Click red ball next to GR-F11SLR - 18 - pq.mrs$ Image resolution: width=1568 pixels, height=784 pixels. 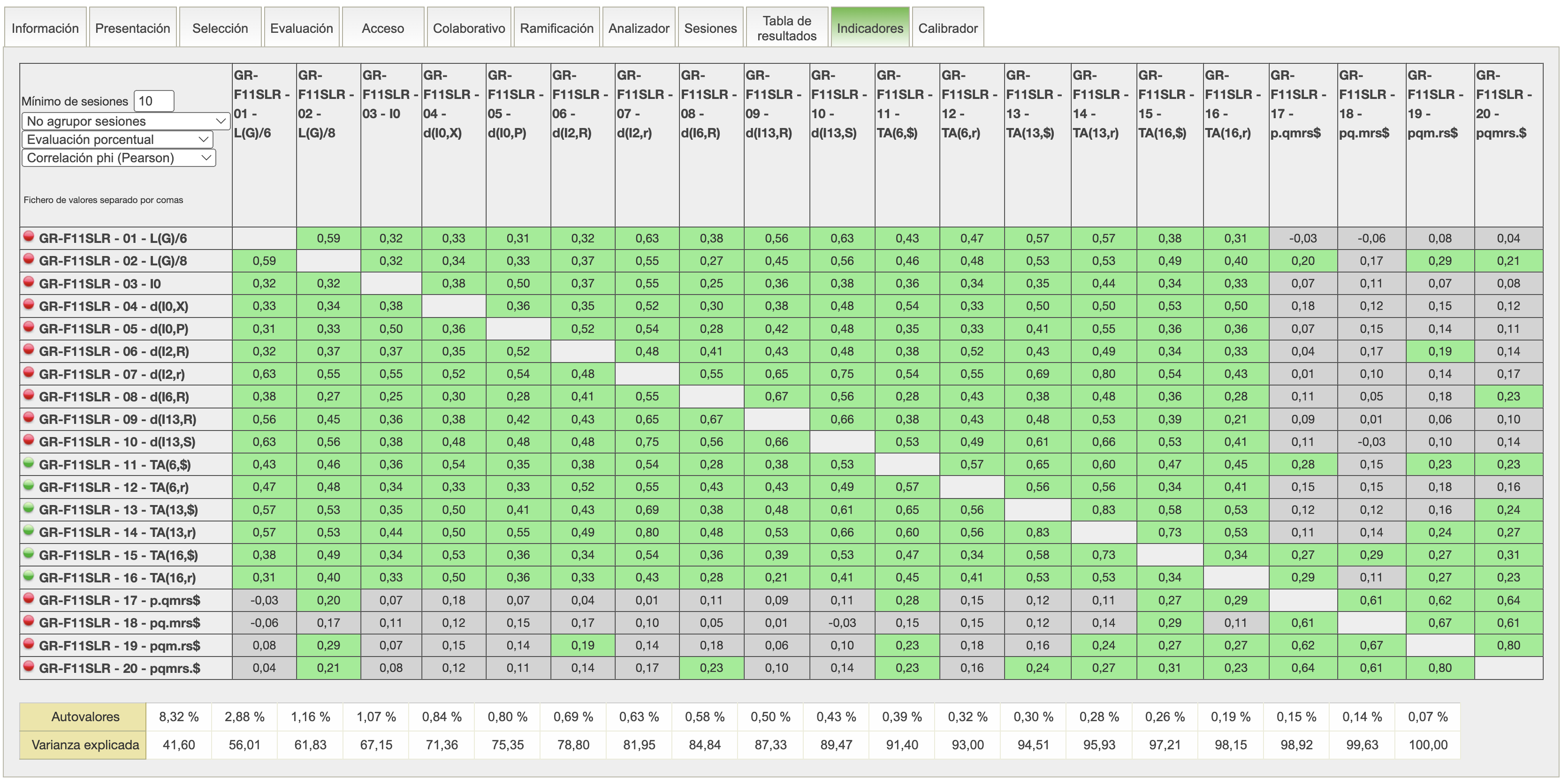pyautogui.click(x=28, y=621)
